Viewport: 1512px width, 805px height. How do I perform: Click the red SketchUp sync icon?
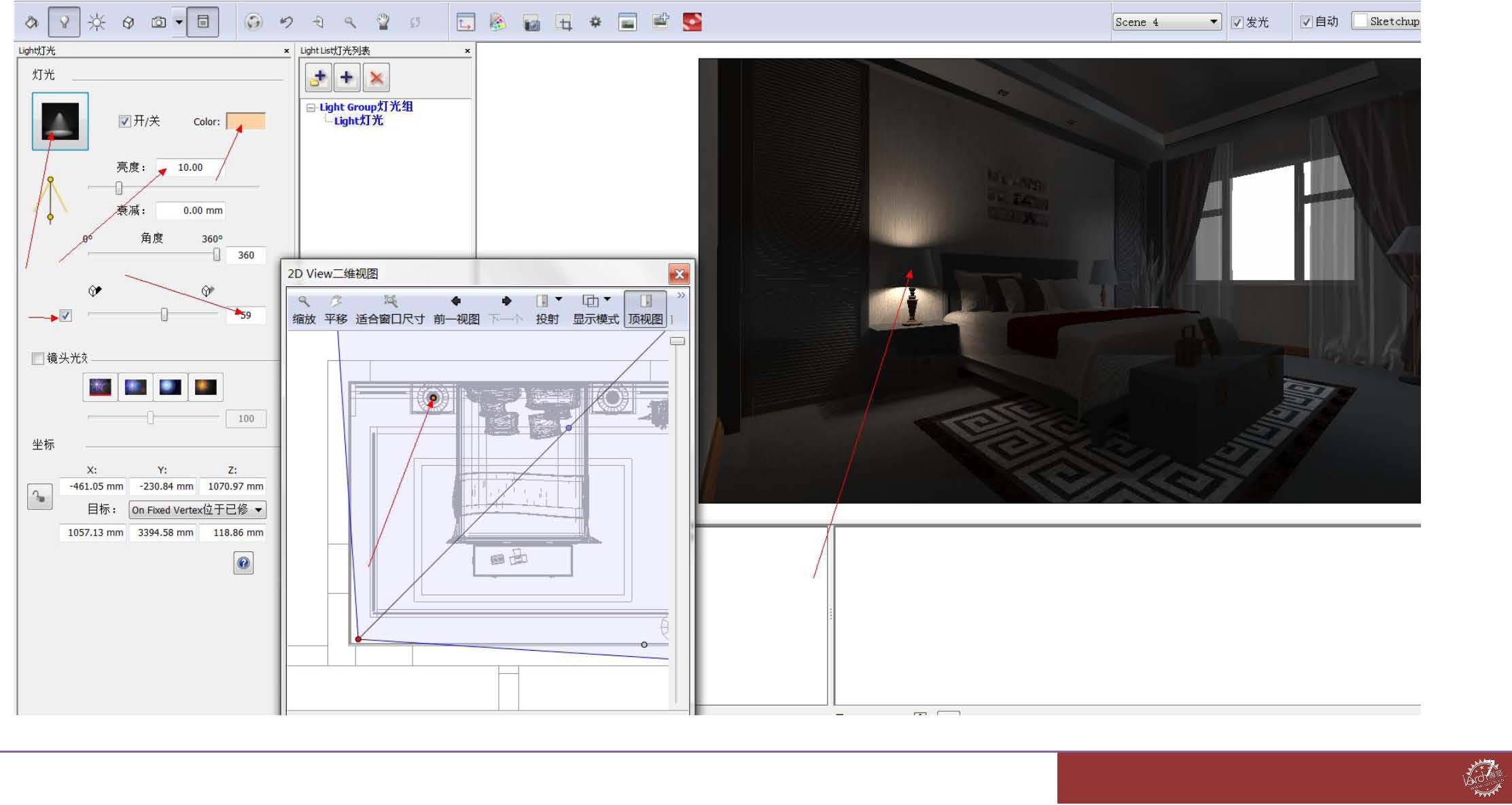pos(692,22)
